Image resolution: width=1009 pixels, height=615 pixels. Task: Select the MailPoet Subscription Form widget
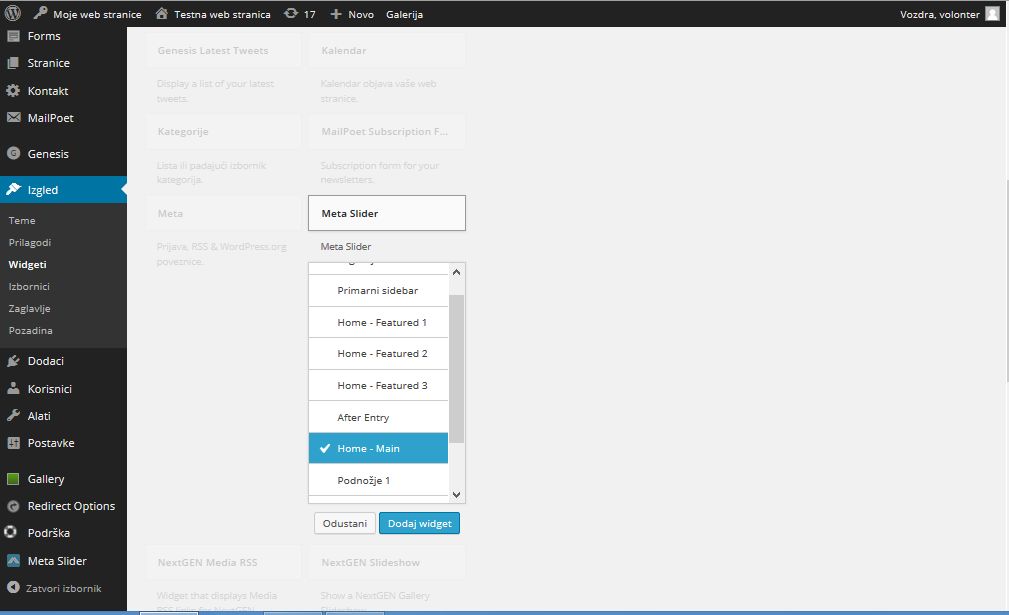pyautogui.click(x=387, y=131)
